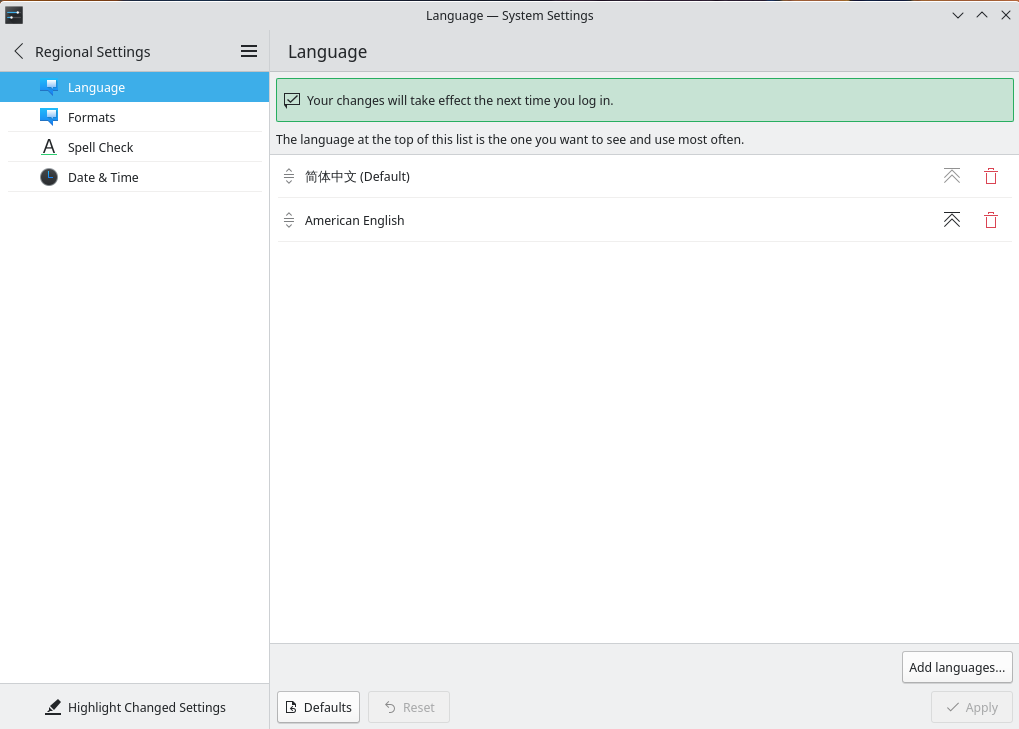Open the Language settings page
1019x729 pixels.
pos(96,87)
